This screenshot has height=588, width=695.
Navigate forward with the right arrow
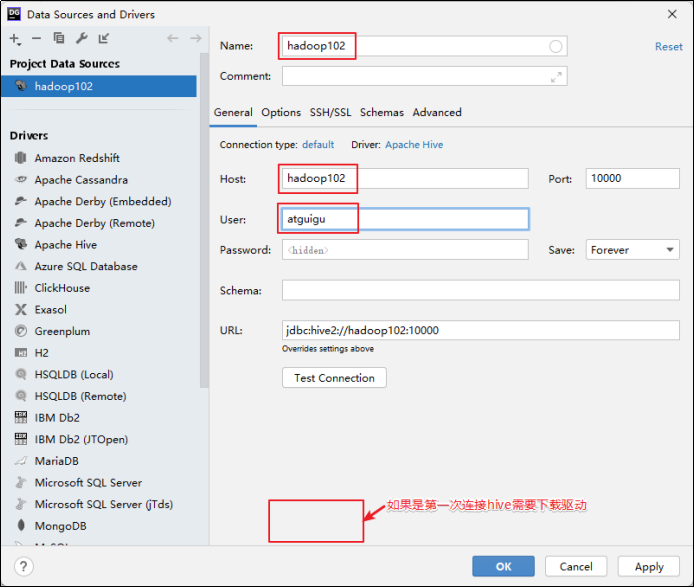[x=195, y=39]
